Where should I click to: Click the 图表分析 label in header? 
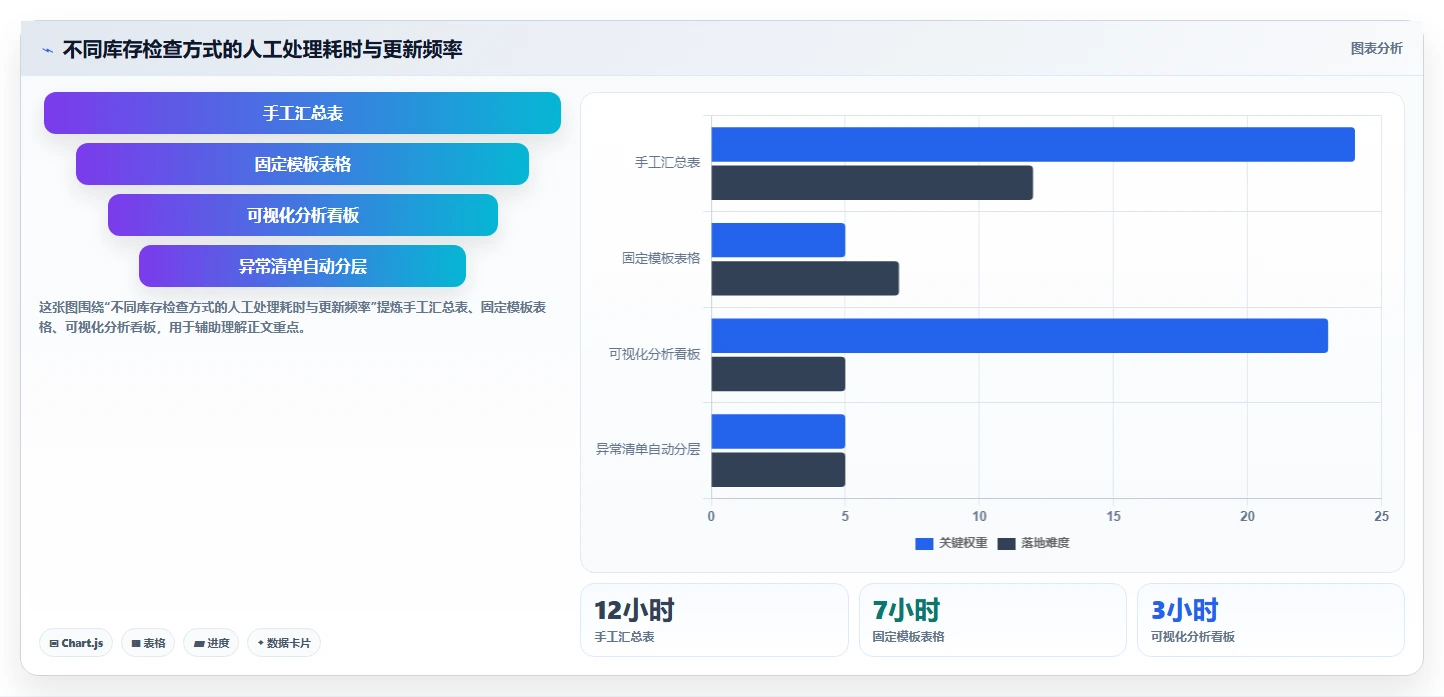click(1376, 48)
